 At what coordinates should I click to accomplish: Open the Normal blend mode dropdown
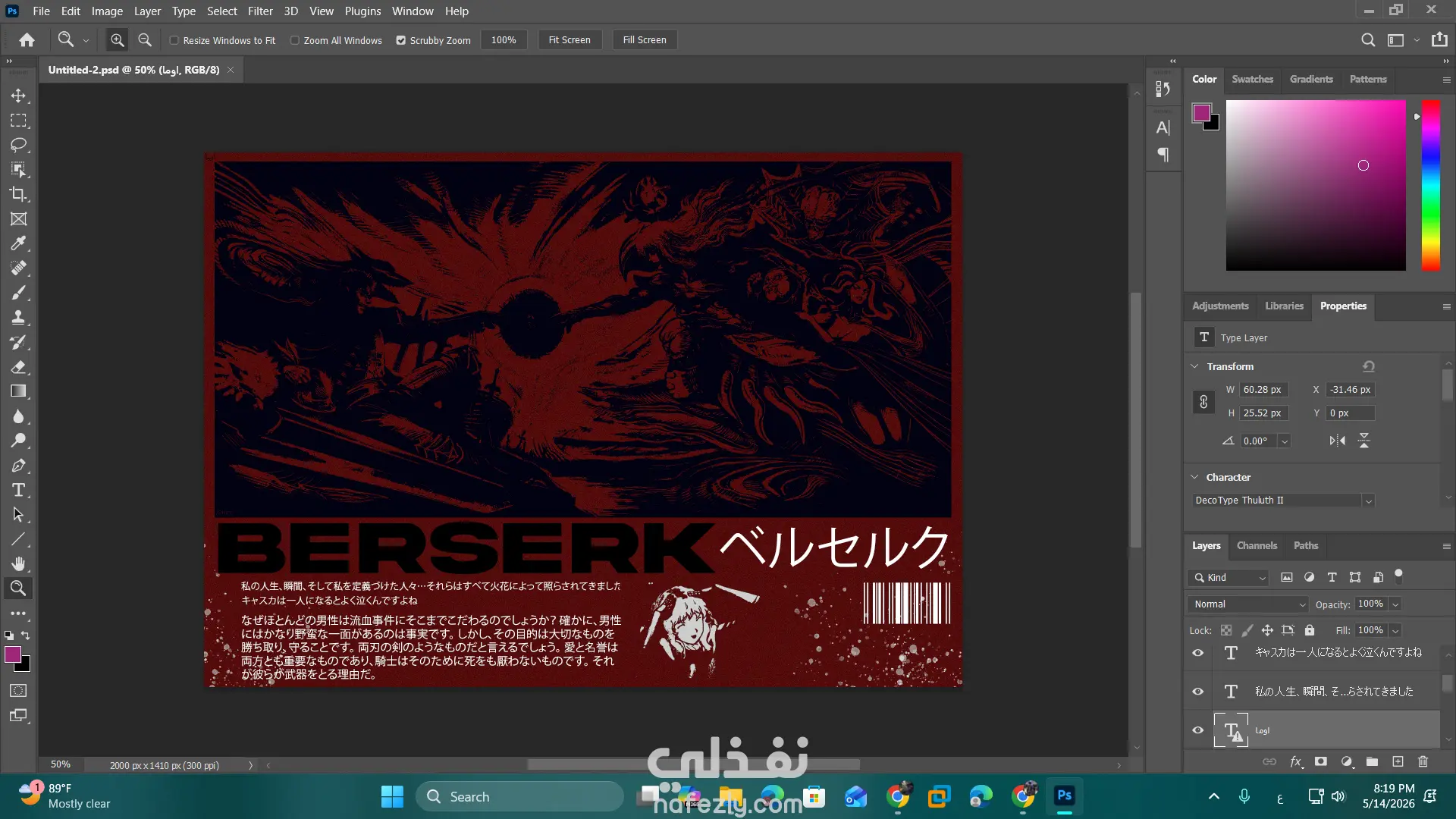1247,604
